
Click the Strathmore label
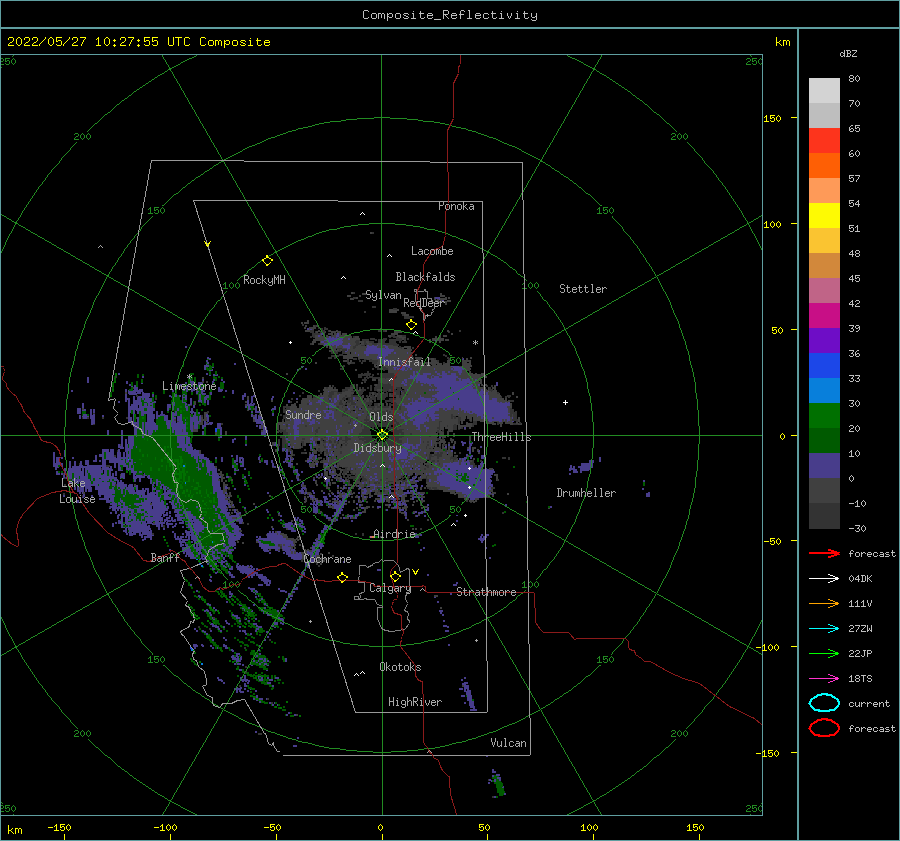(x=486, y=592)
